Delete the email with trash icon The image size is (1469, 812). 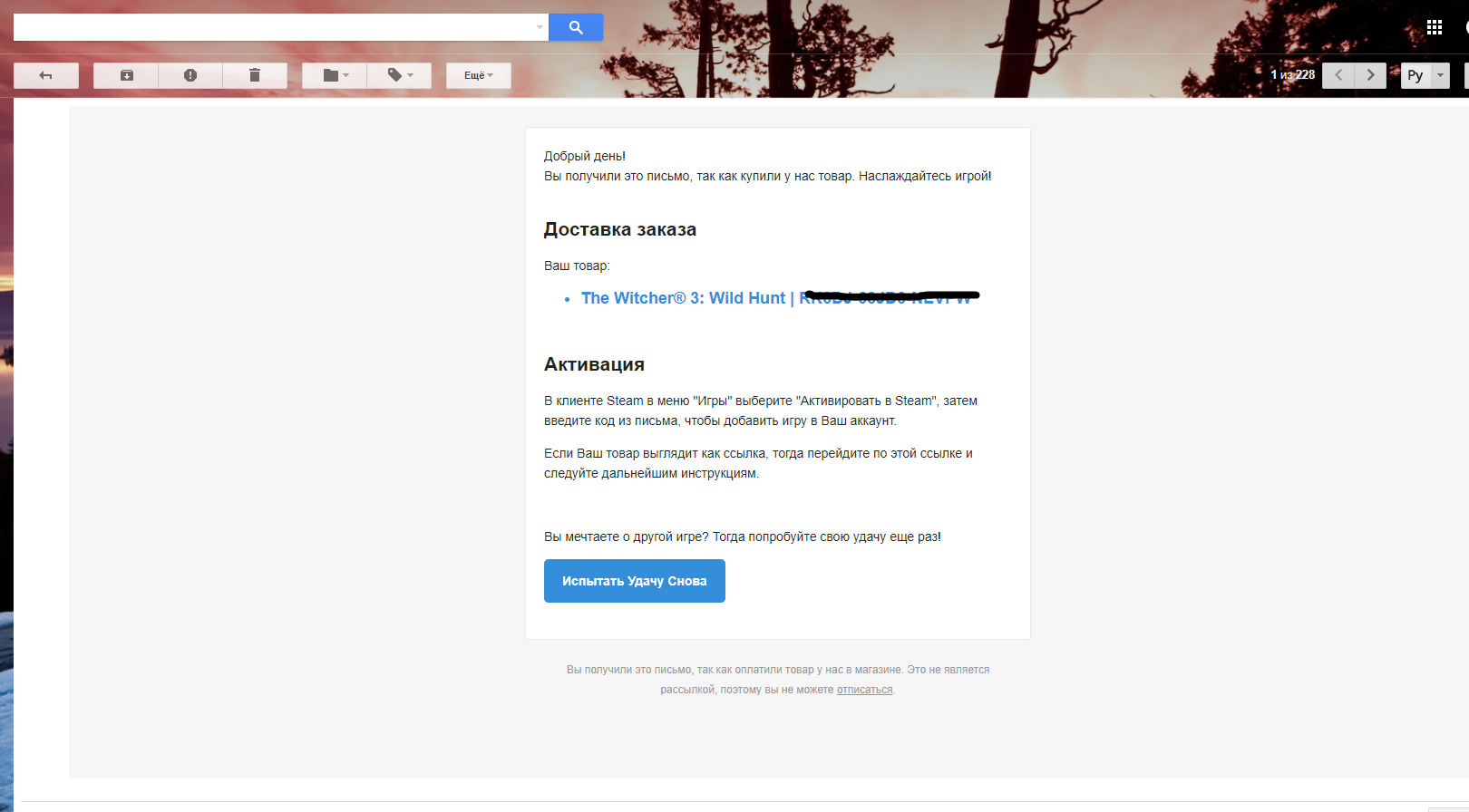pyautogui.click(x=255, y=75)
